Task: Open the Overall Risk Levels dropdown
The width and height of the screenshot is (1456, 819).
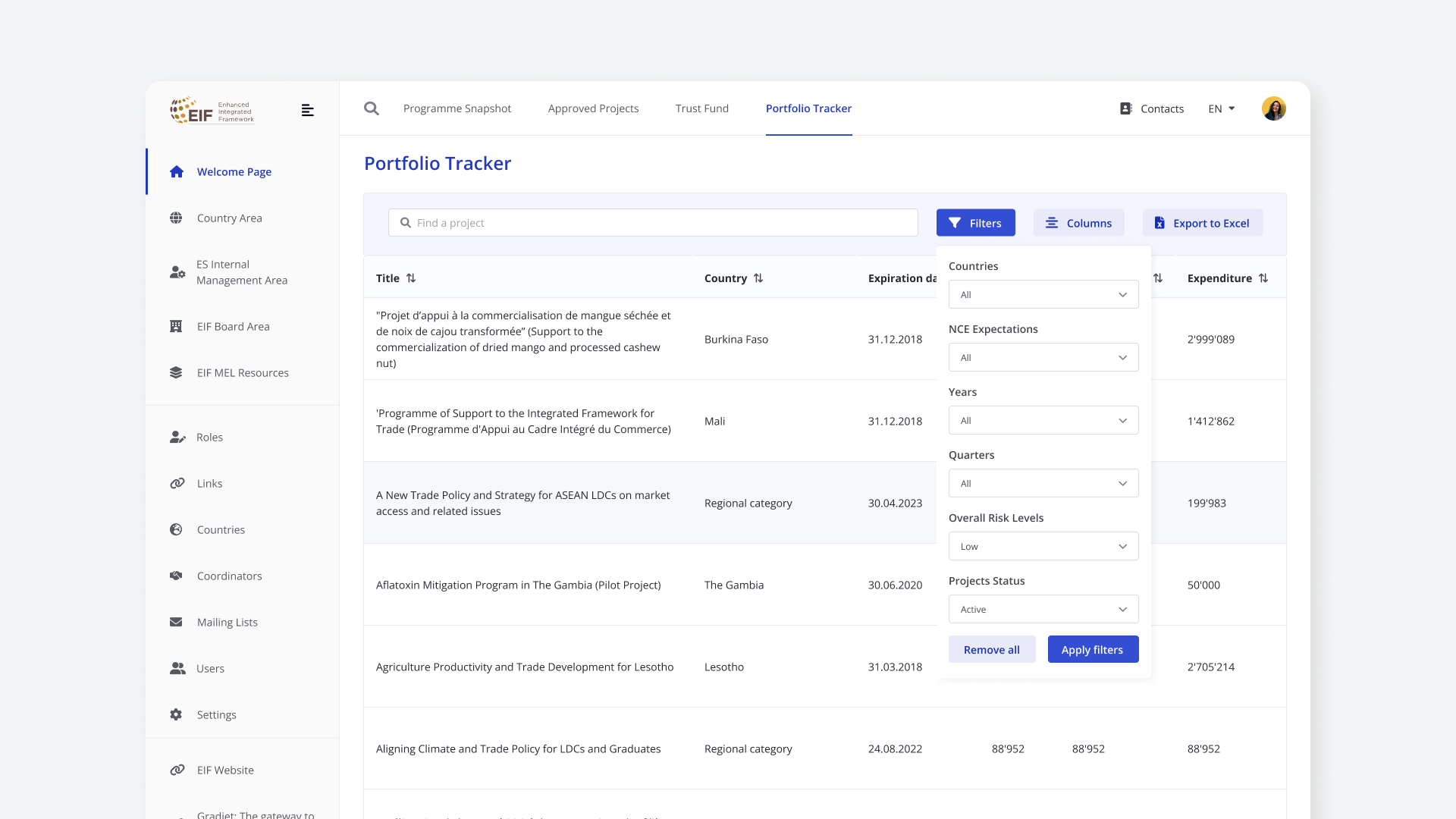Action: pos(1043,547)
